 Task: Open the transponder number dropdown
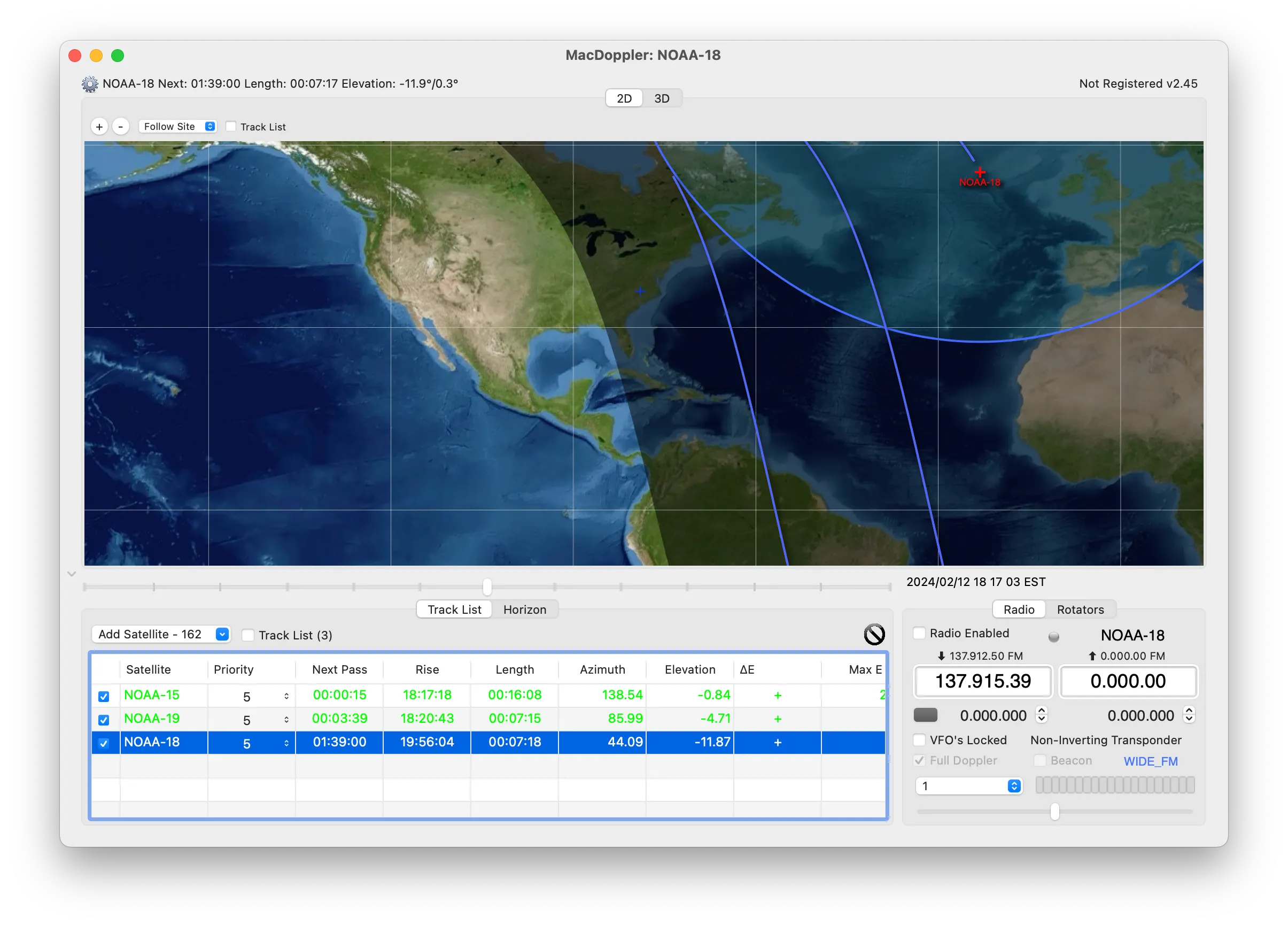pos(969,786)
